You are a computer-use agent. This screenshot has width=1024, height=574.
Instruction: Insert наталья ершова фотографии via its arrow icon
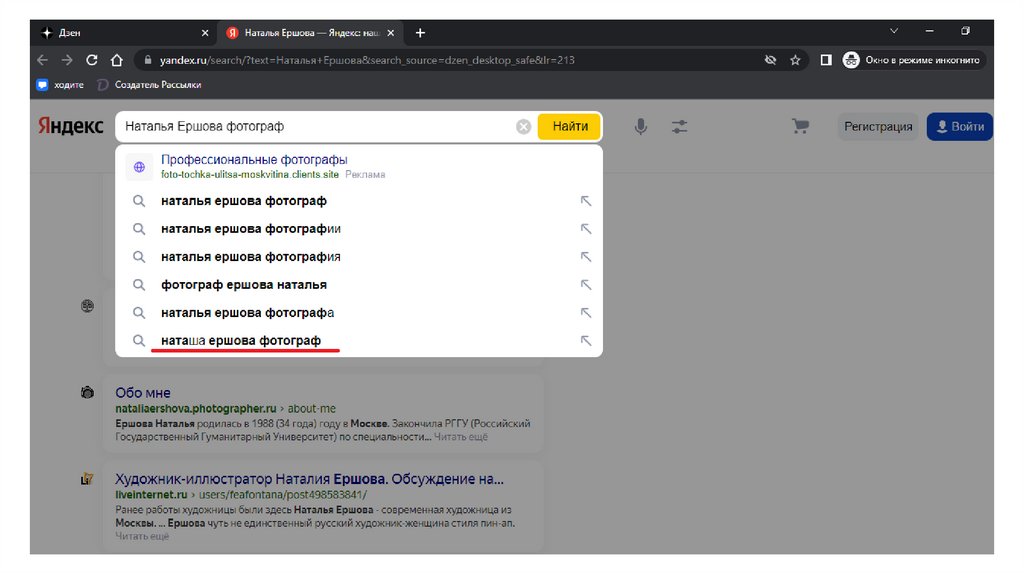pyautogui.click(x=586, y=229)
